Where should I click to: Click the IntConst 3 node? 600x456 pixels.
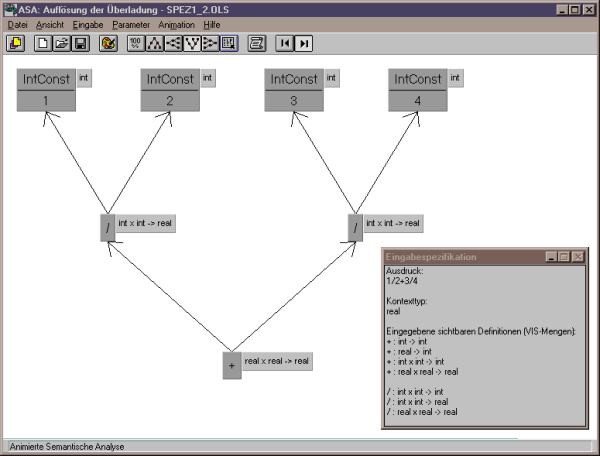[x=294, y=90]
